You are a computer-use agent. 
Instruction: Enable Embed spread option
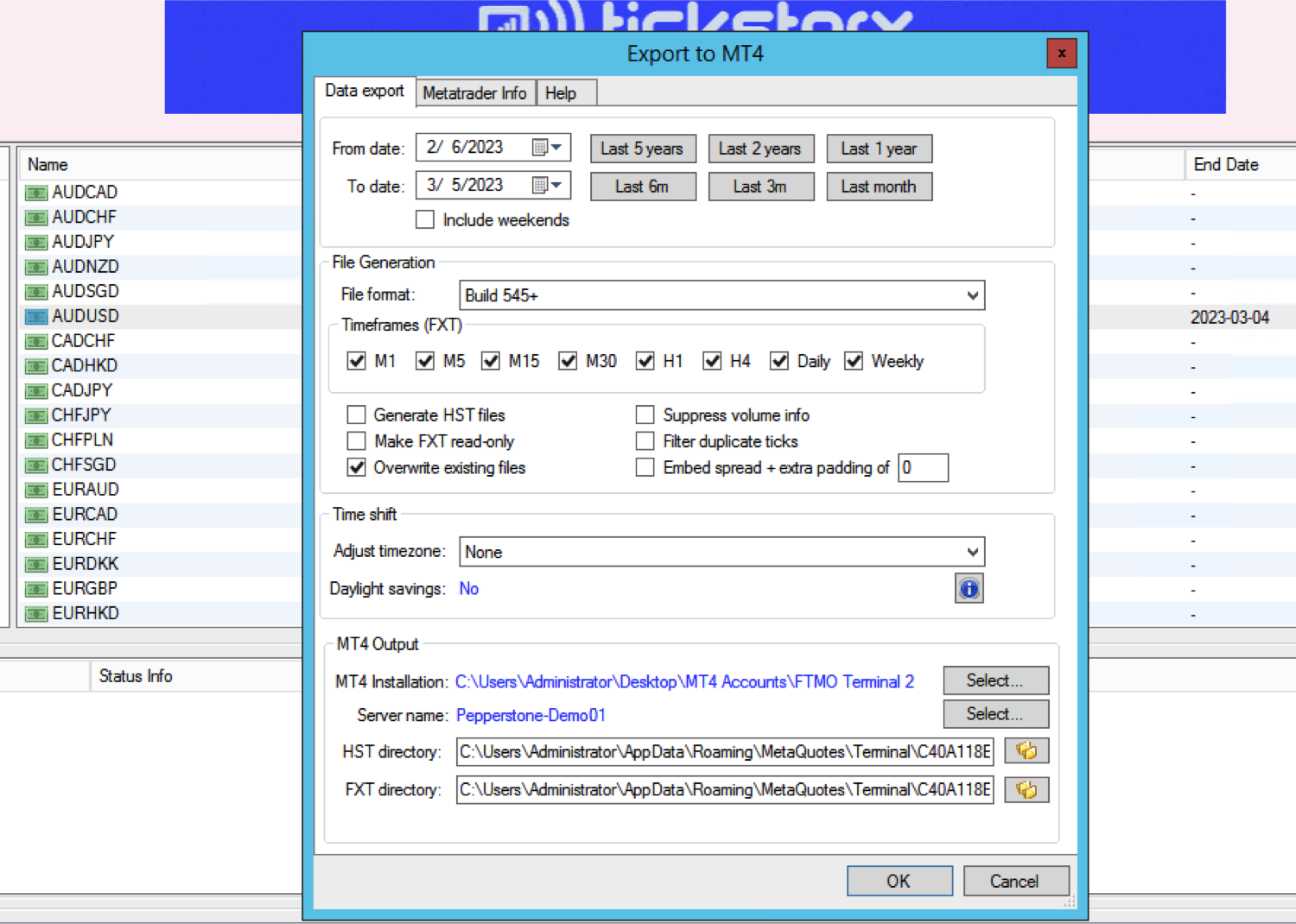point(645,467)
